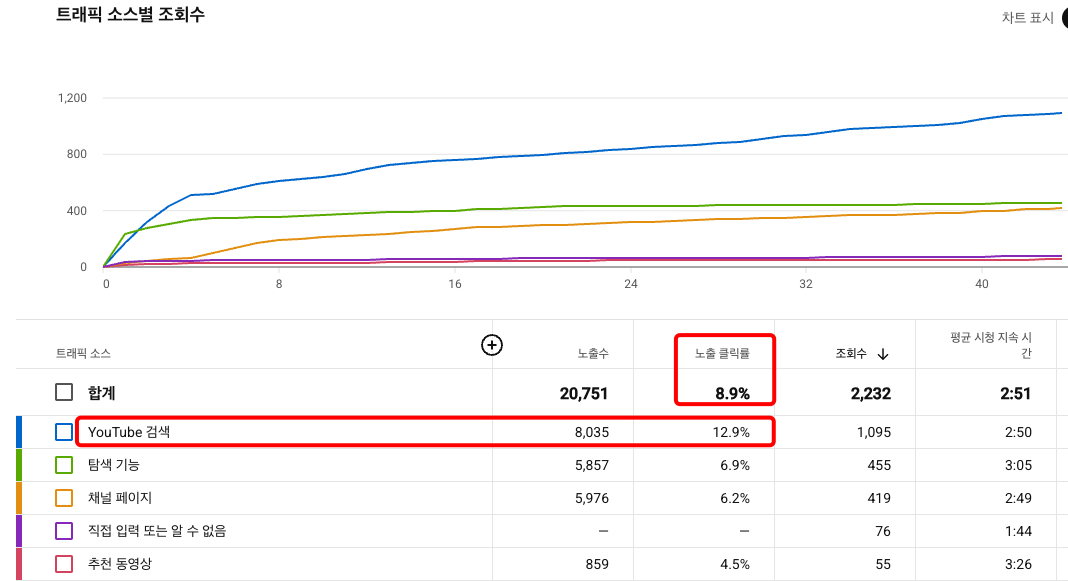Click the 6.2% click rate cell

pyautogui.click(x=735, y=498)
